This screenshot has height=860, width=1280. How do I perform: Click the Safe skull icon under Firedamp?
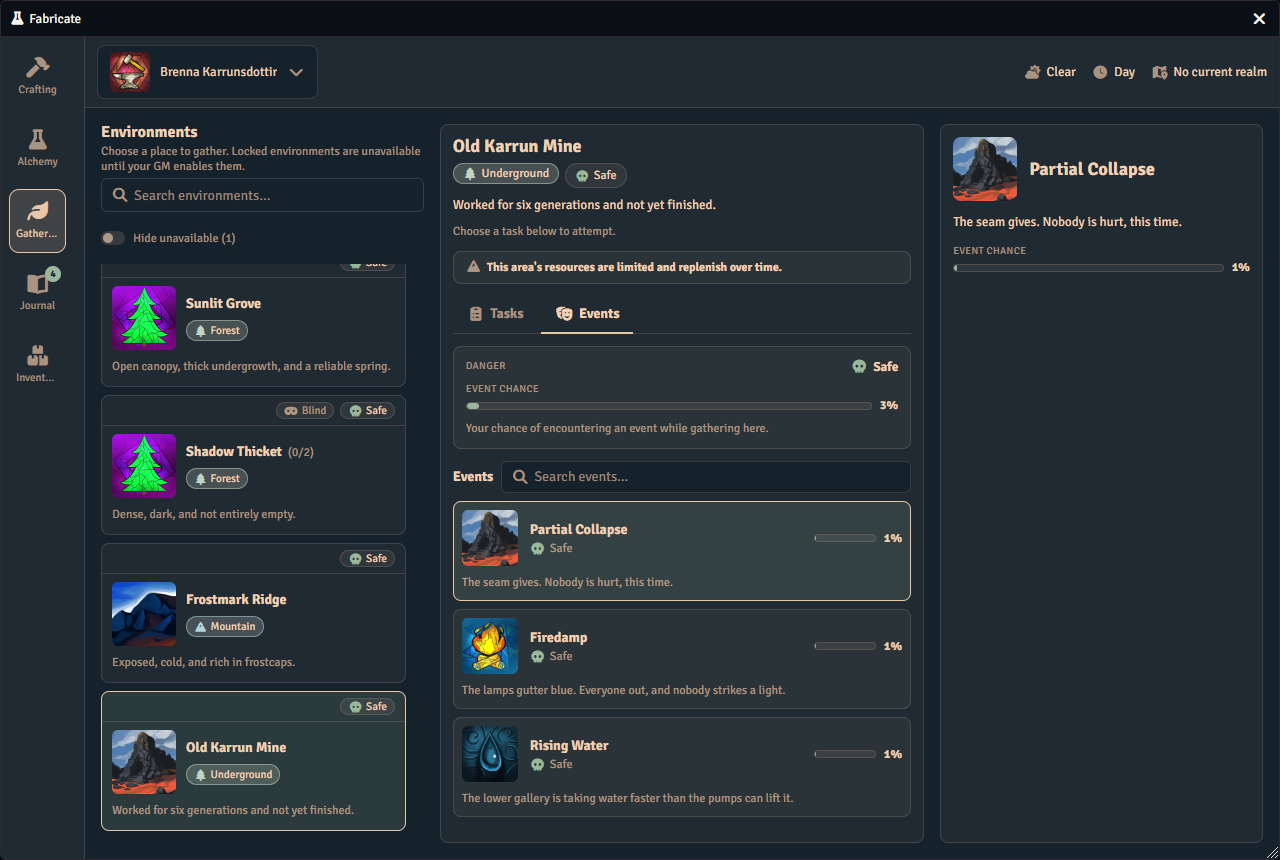538,656
